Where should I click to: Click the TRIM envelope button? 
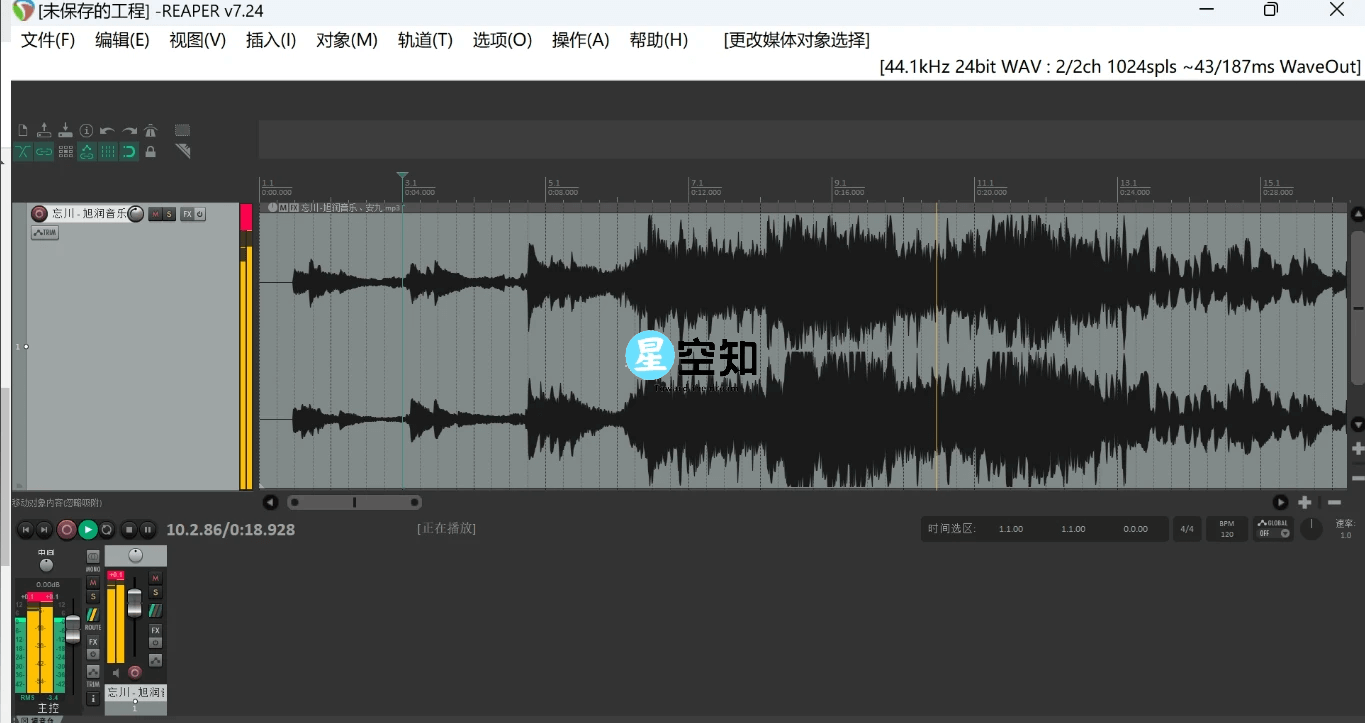click(x=45, y=232)
